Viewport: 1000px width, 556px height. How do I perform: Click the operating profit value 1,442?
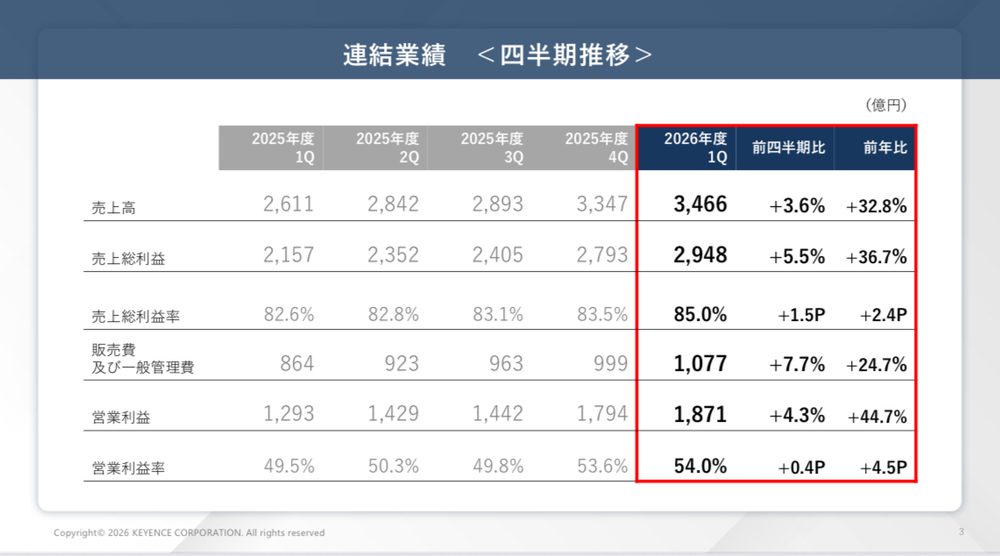coord(497,414)
